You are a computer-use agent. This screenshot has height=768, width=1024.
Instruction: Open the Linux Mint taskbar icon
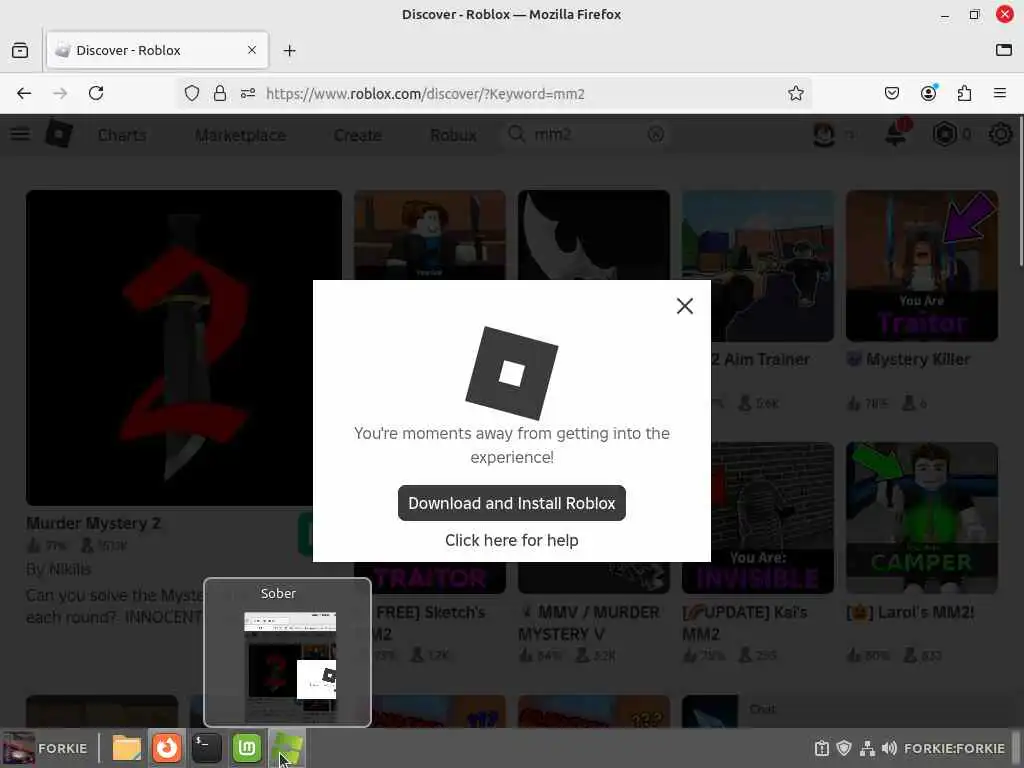pyautogui.click(x=247, y=748)
